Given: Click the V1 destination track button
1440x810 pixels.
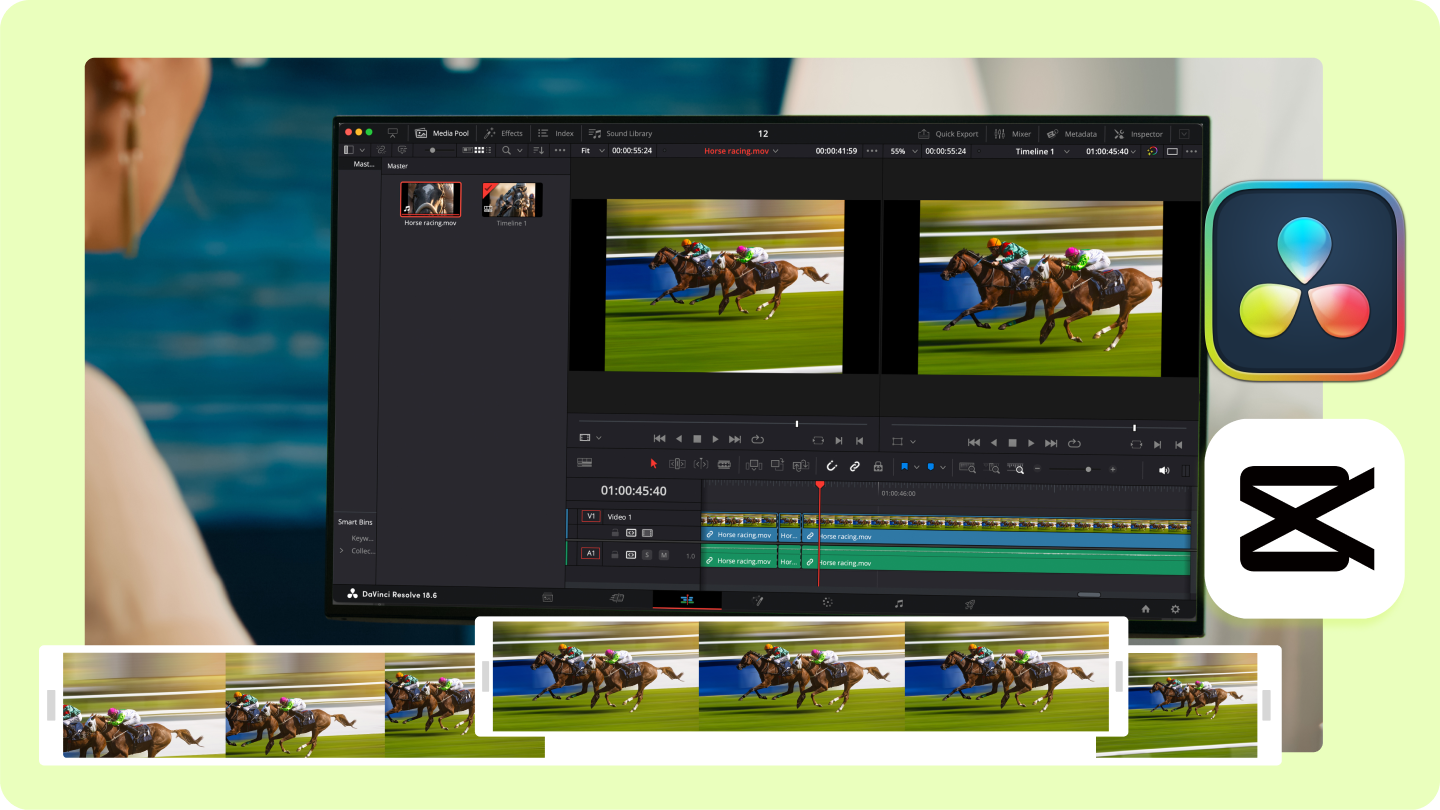Looking at the screenshot, I should [591, 516].
